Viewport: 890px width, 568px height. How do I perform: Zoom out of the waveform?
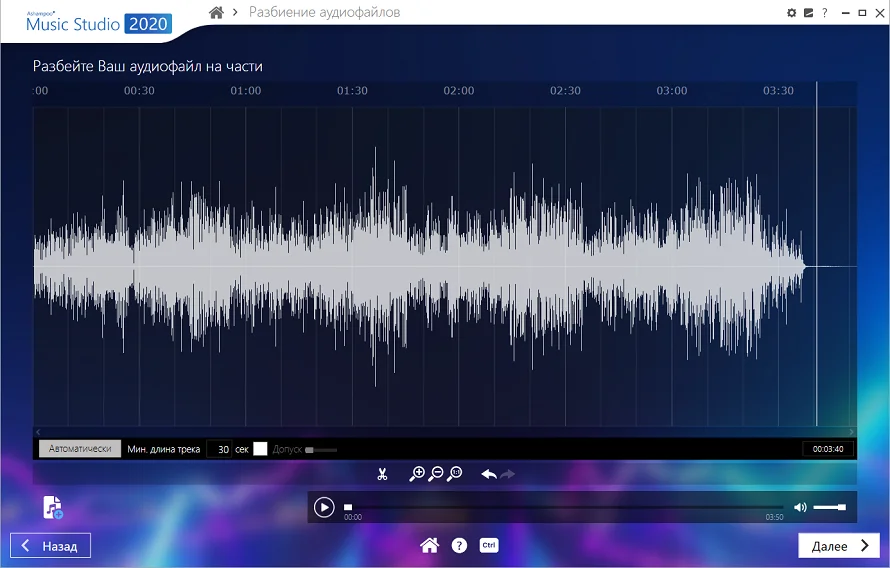[x=435, y=474]
